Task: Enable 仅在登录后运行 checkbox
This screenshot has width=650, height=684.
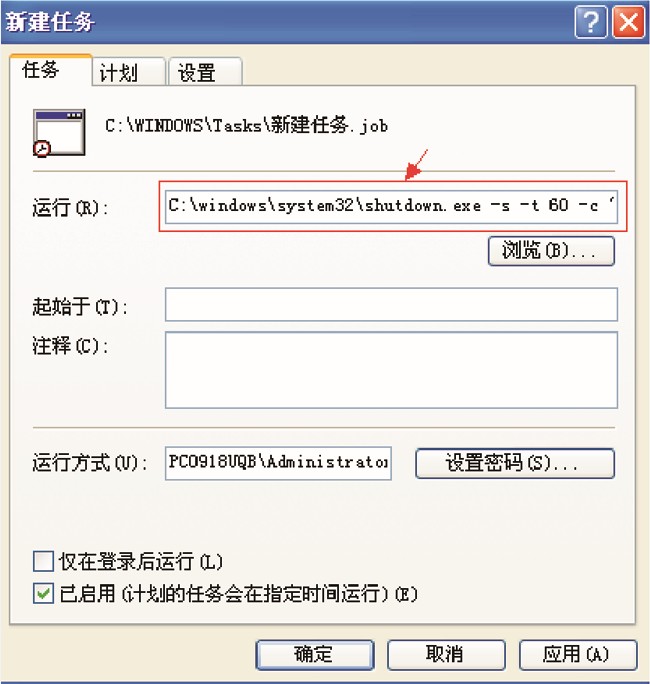Action: pos(44,561)
